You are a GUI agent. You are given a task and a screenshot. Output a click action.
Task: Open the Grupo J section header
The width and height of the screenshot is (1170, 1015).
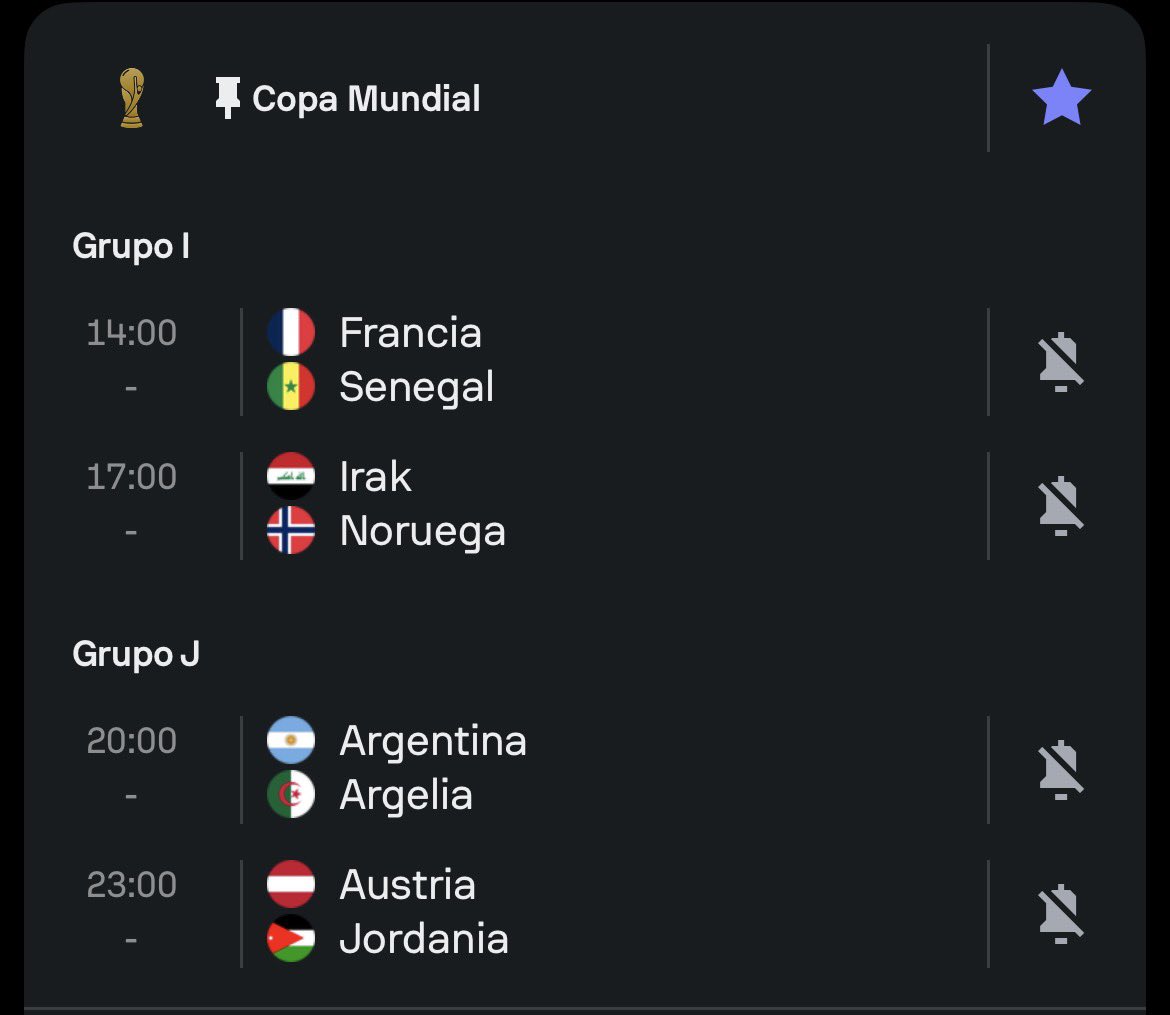[136, 655]
